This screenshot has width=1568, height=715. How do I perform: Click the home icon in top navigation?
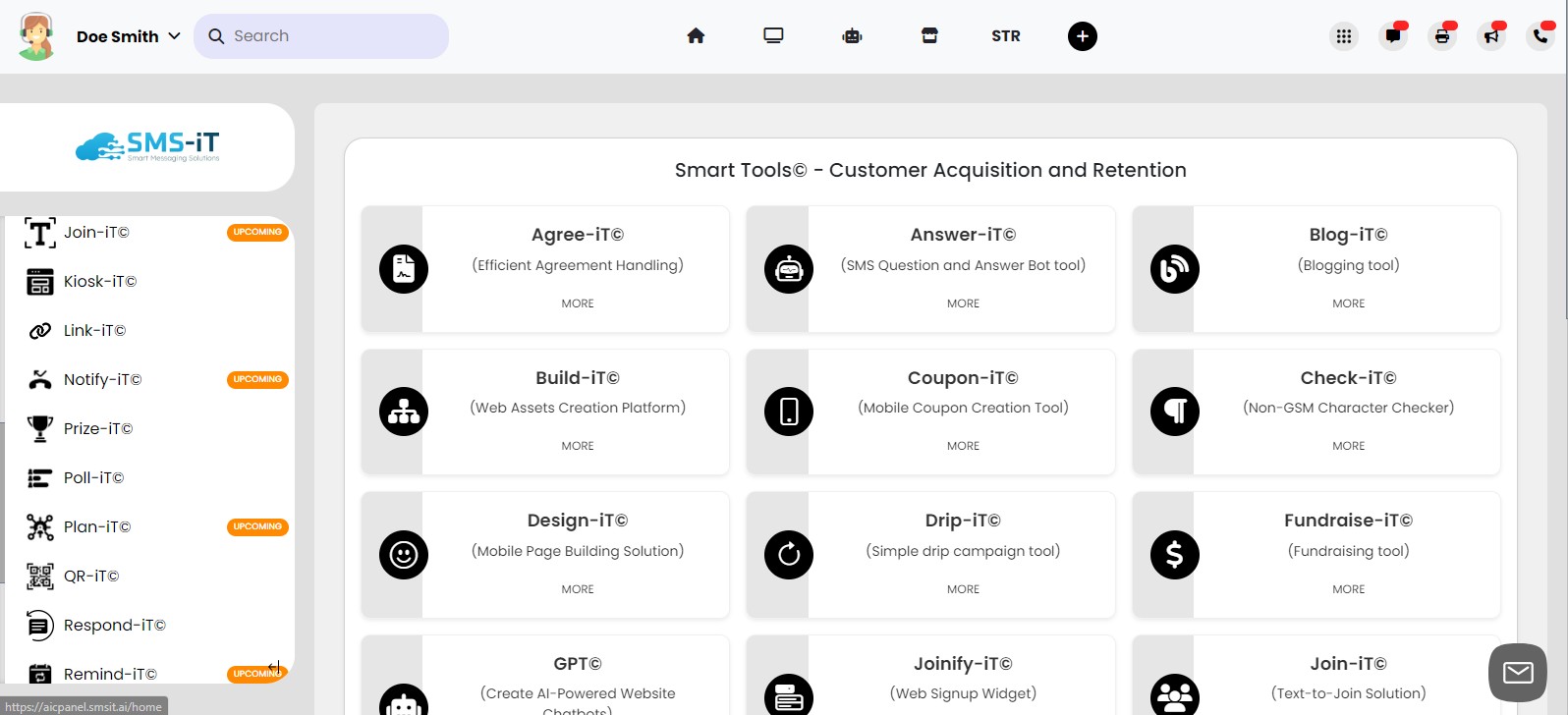click(x=696, y=36)
